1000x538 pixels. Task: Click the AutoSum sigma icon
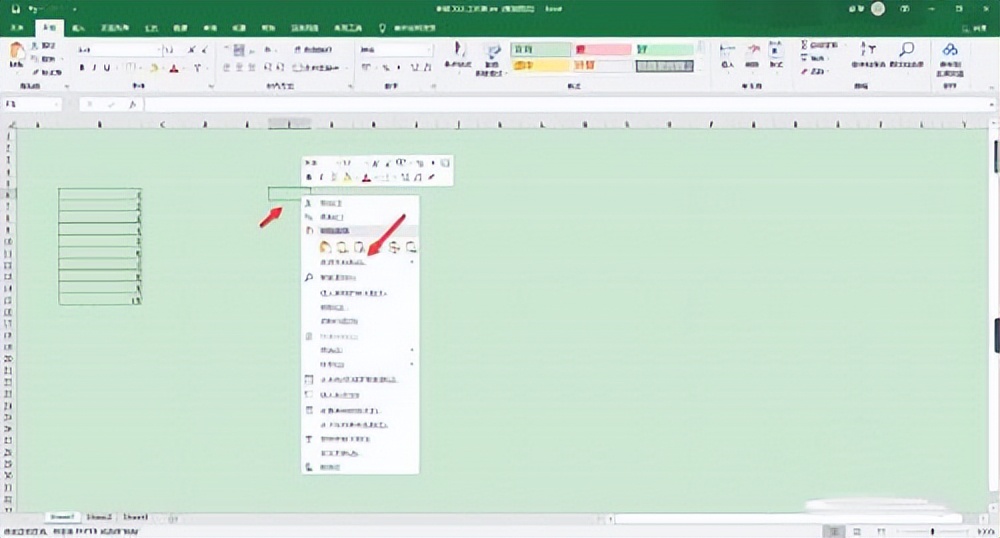click(805, 45)
